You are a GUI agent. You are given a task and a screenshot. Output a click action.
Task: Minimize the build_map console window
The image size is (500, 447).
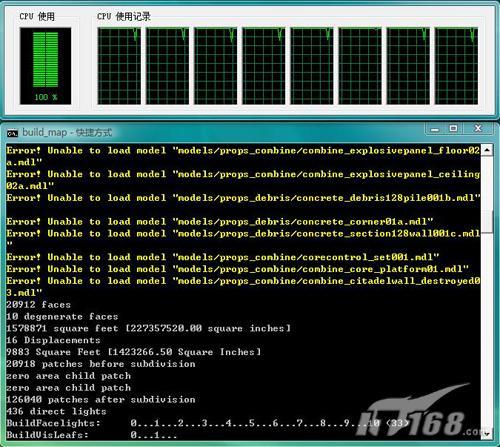[x=435, y=129]
